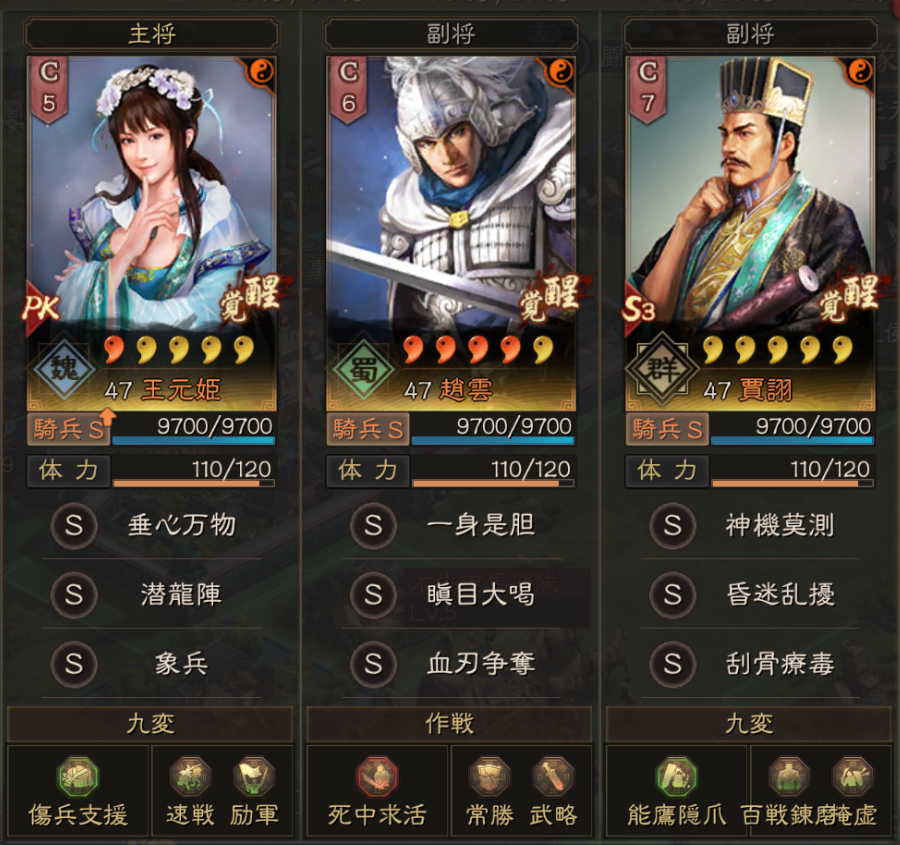This screenshot has height=845, width=900.
Task: Open the 一身是胆 skill entry
Action: click(x=451, y=525)
